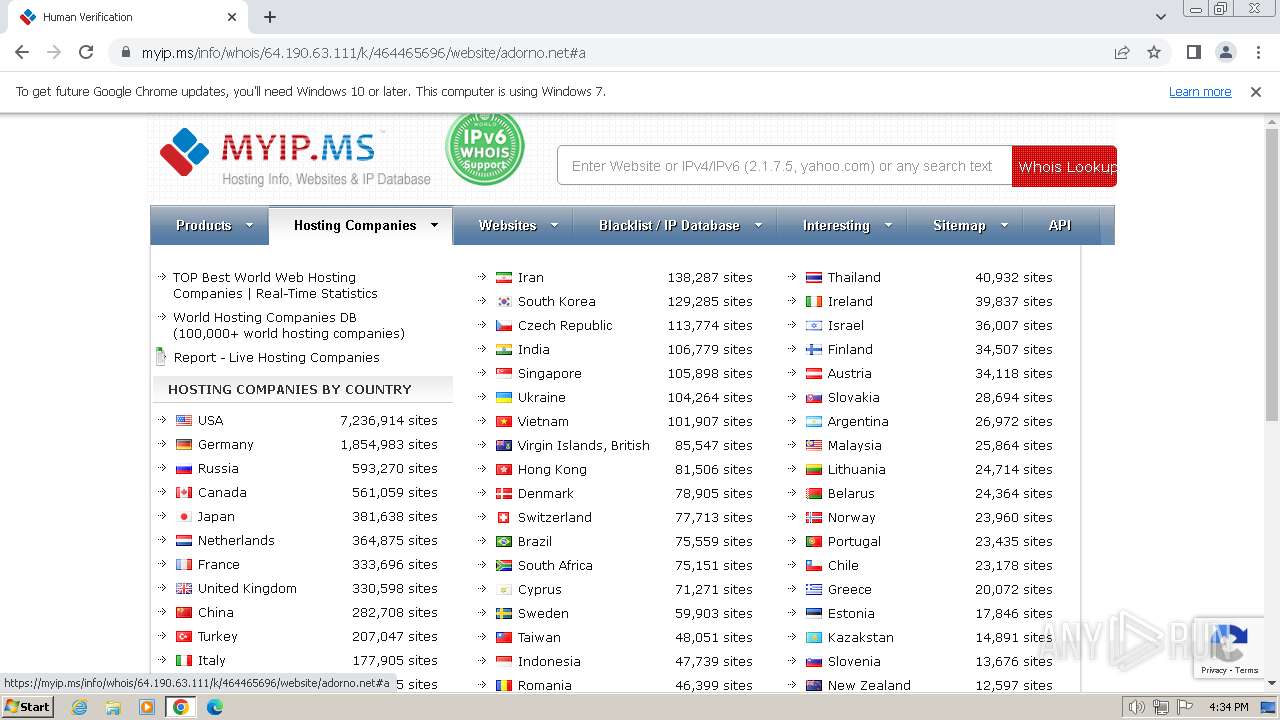The image size is (1280, 720).
Task: Focus the website or IP search field
Action: [x=784, y=167]
